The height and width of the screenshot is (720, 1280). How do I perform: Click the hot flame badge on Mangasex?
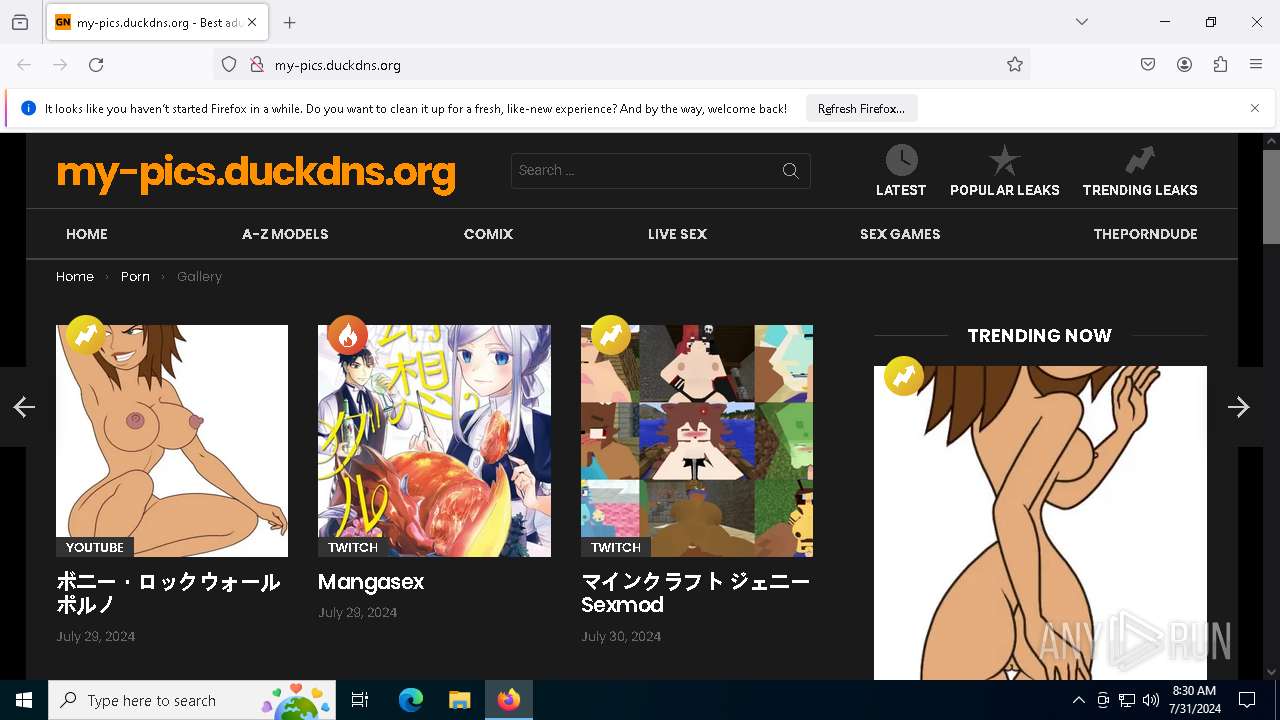[347, 336]
